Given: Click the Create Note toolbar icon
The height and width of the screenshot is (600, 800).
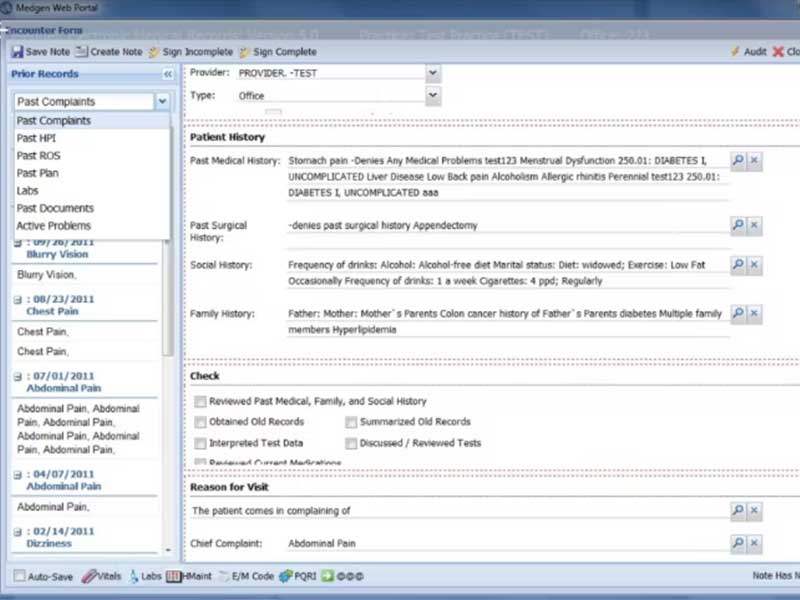Looking at the screenshot, I should (x=82, y=52).
